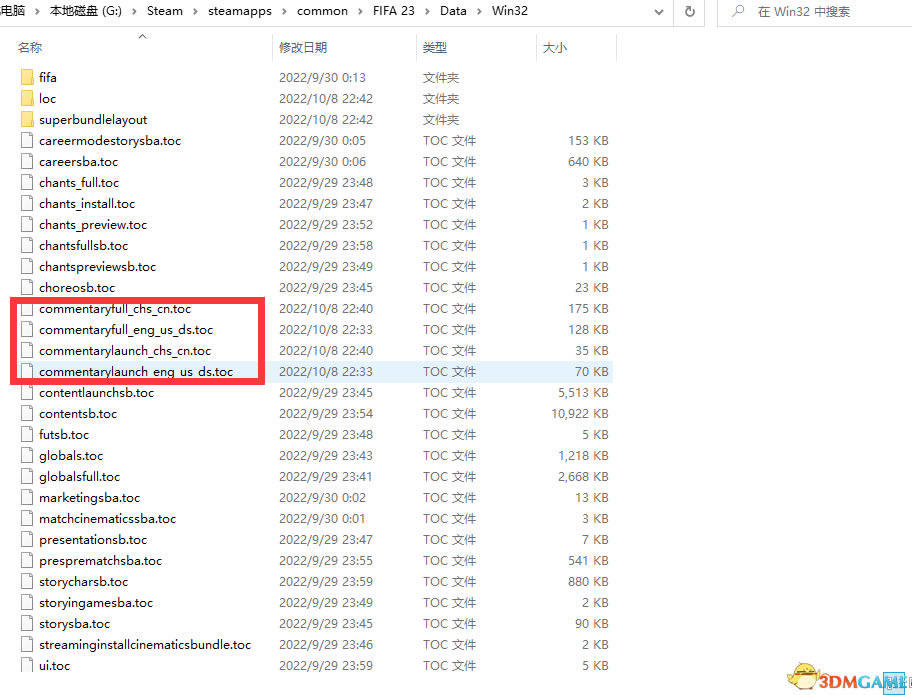Open the address bar history dropdown

tap(658, 11)
